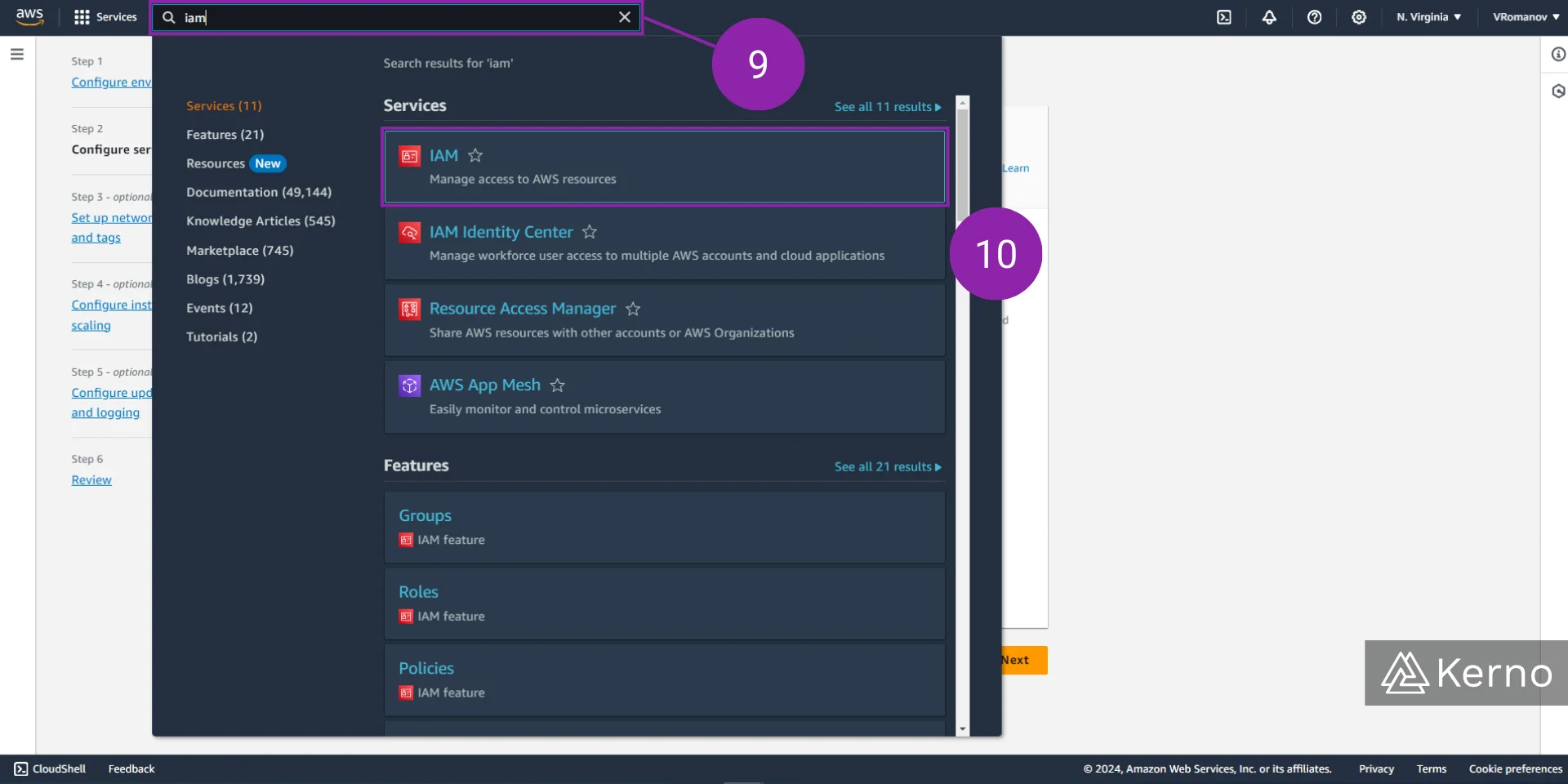Click the purple AWS App Mesh icon
The width and height of the screenshot is (1568, 784).
click(x=409, y=385)
